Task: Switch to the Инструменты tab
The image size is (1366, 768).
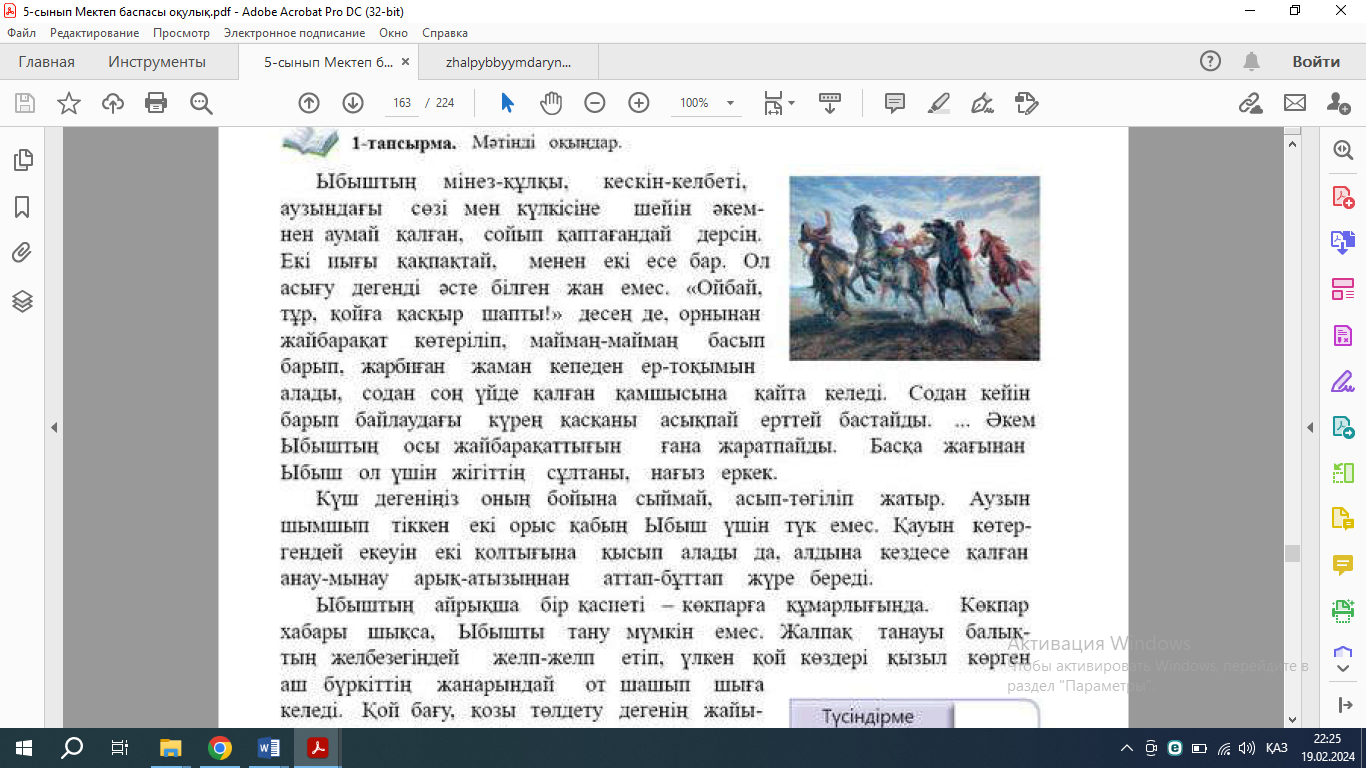Action: pyautogui.click(x=157, y=62)
